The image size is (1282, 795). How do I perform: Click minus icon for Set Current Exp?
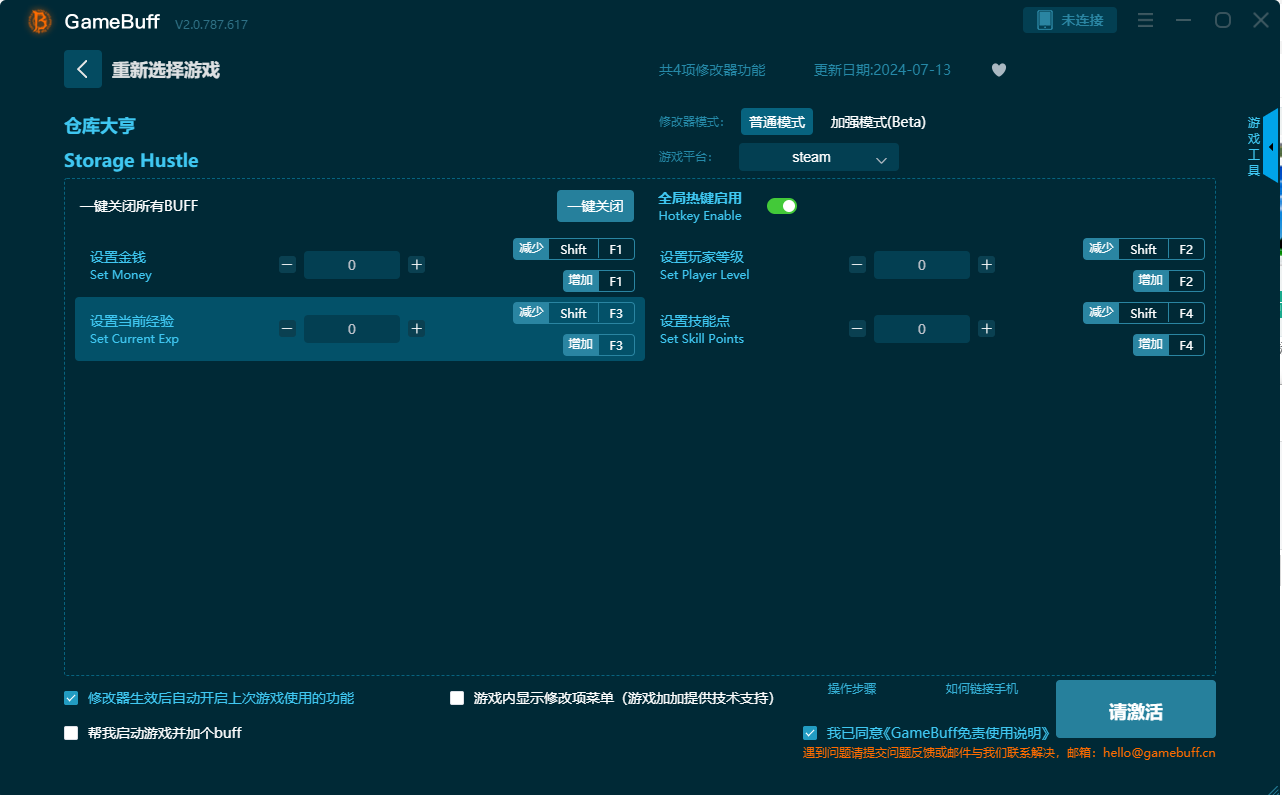point(287,329)
